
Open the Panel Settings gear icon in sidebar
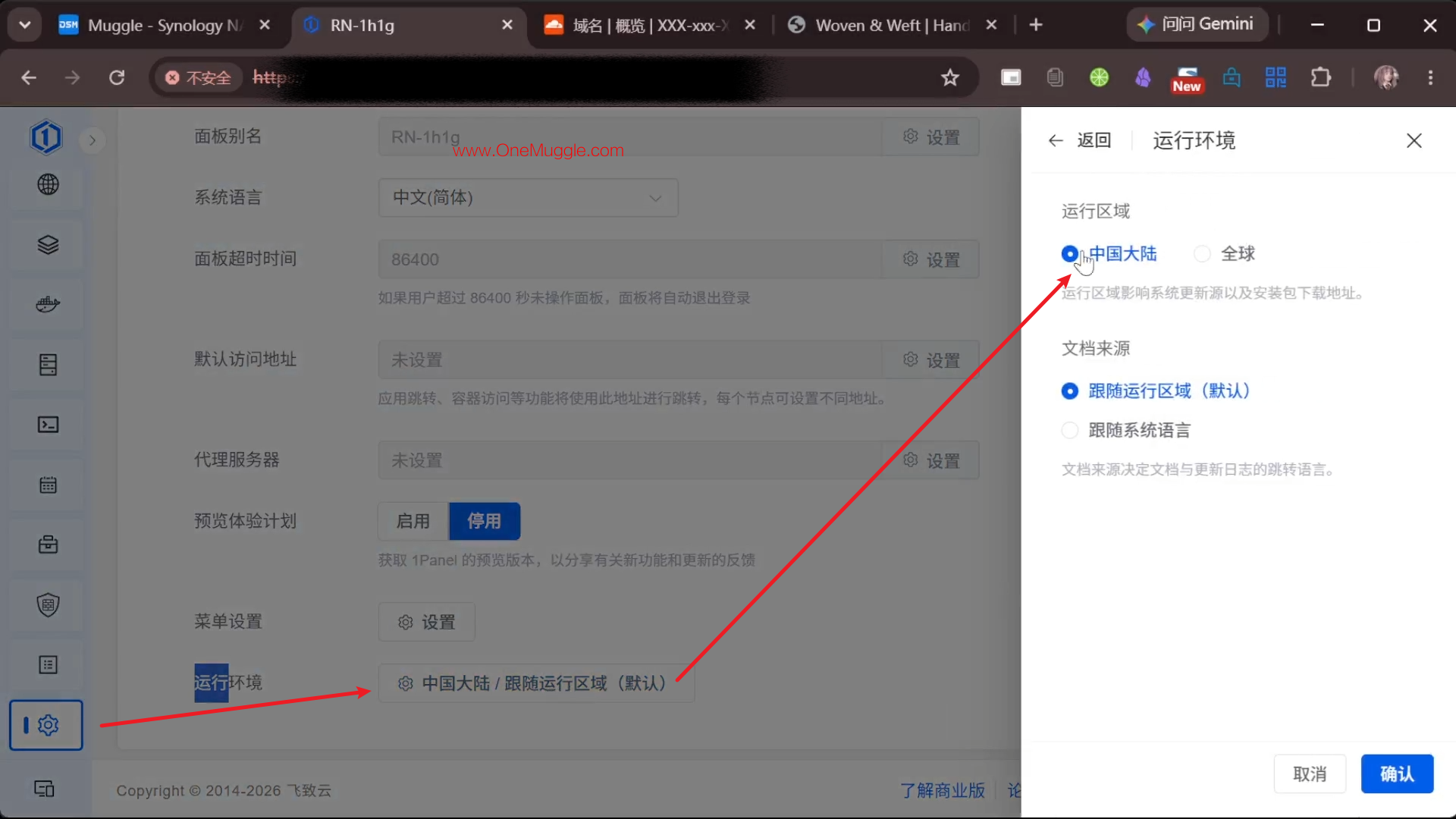46,725
